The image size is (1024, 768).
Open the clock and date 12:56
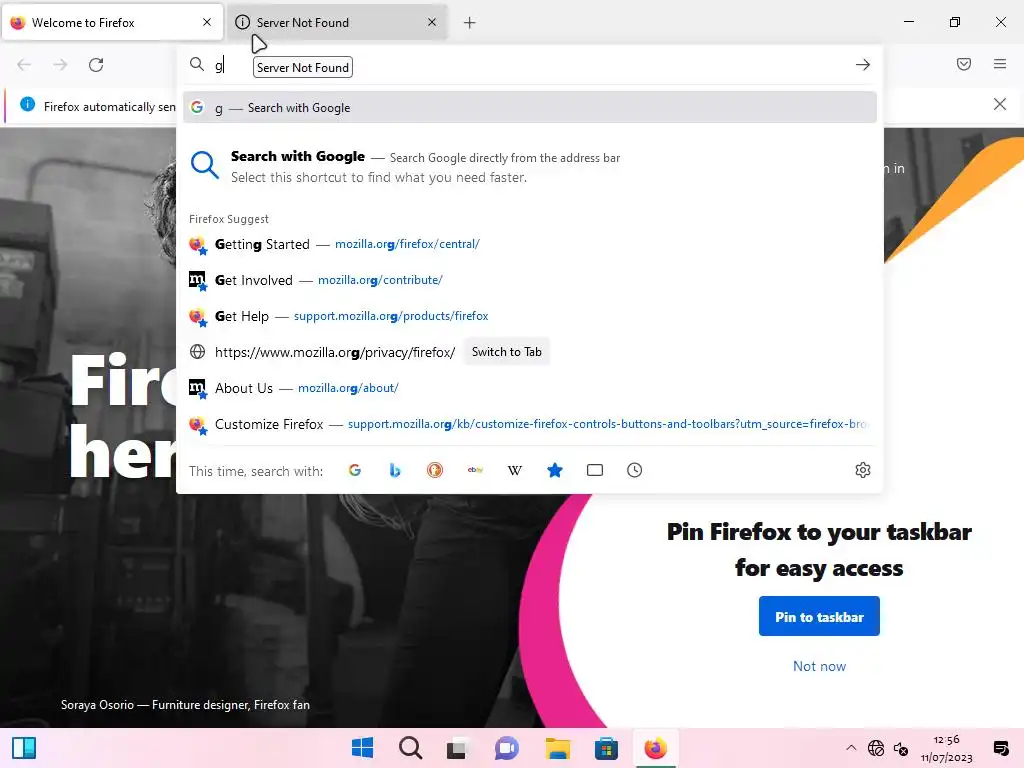point(946,748)
